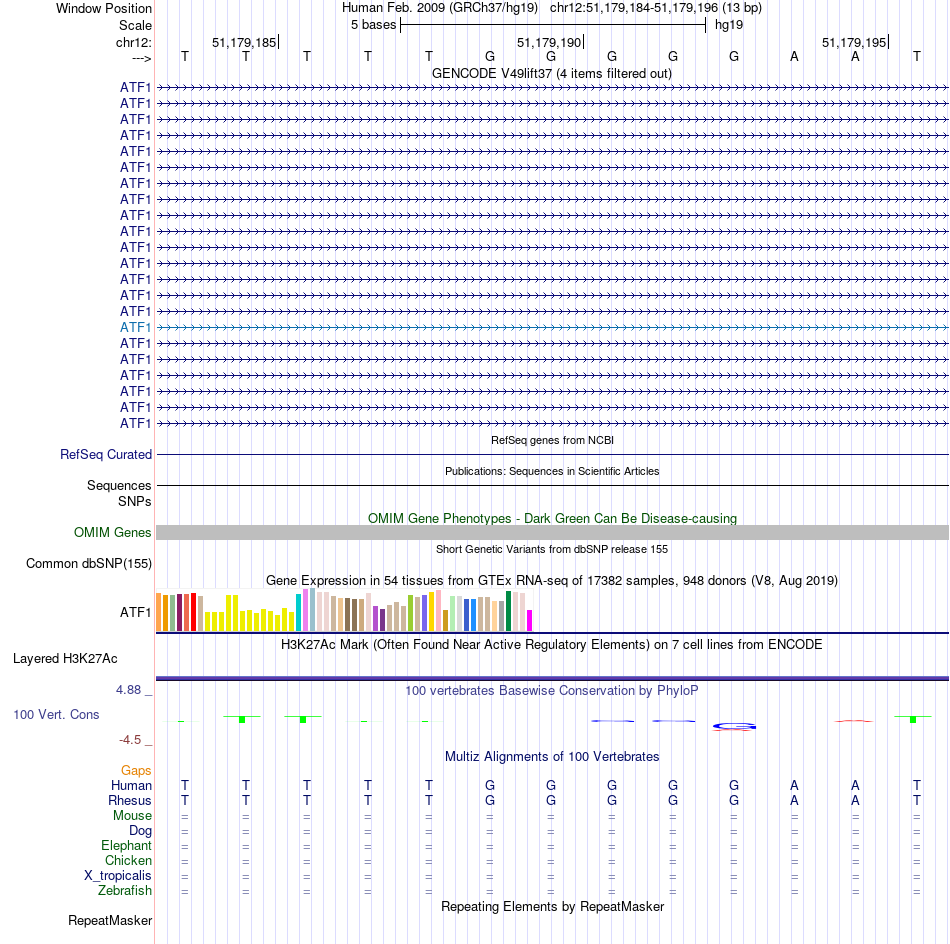Click the bright red bar in the GTEx chart
Screen dimensions: 950x944
click(x=193, y=612)
